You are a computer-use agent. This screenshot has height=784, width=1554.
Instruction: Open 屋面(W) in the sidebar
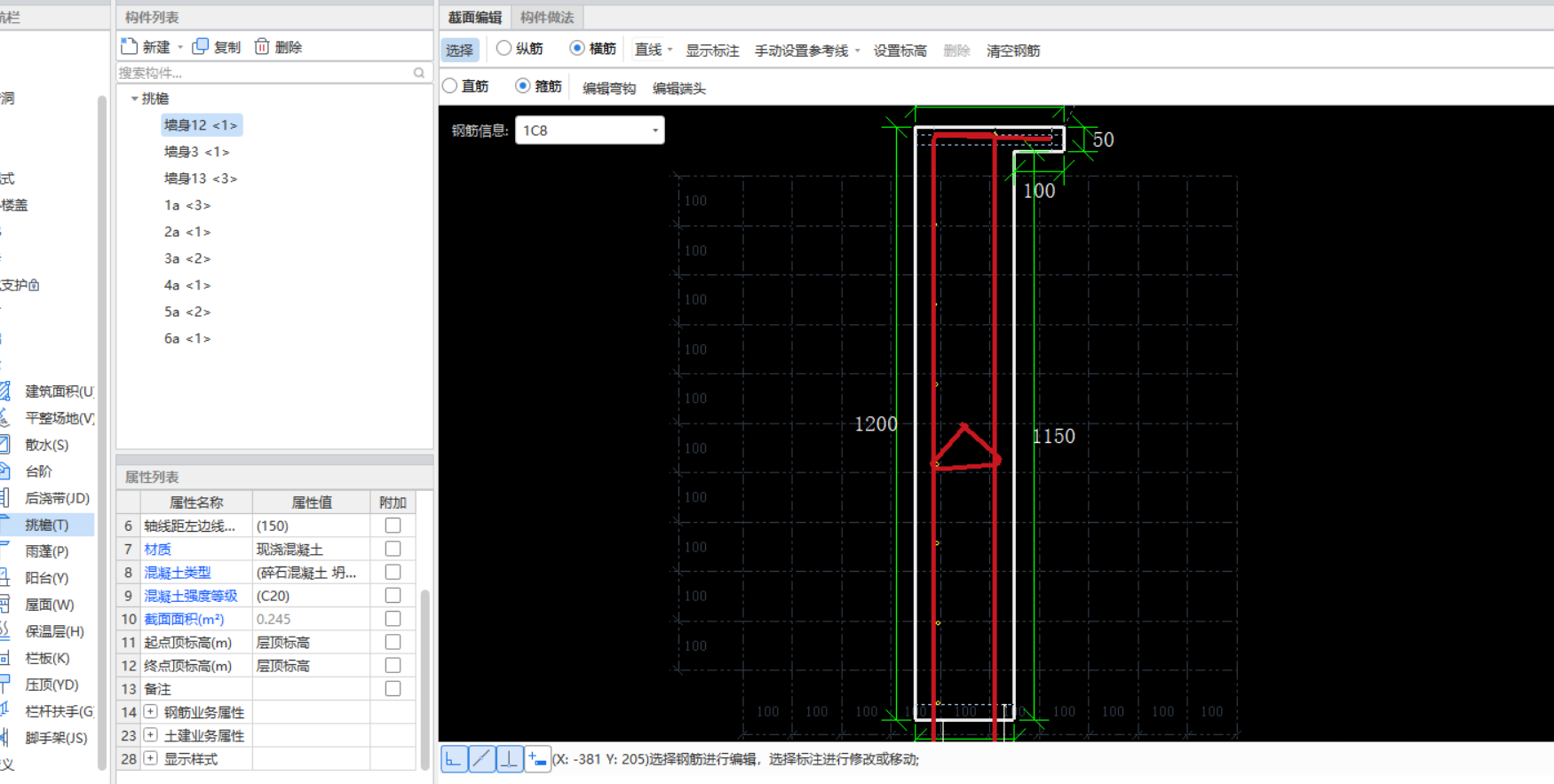tap(49, 605)
